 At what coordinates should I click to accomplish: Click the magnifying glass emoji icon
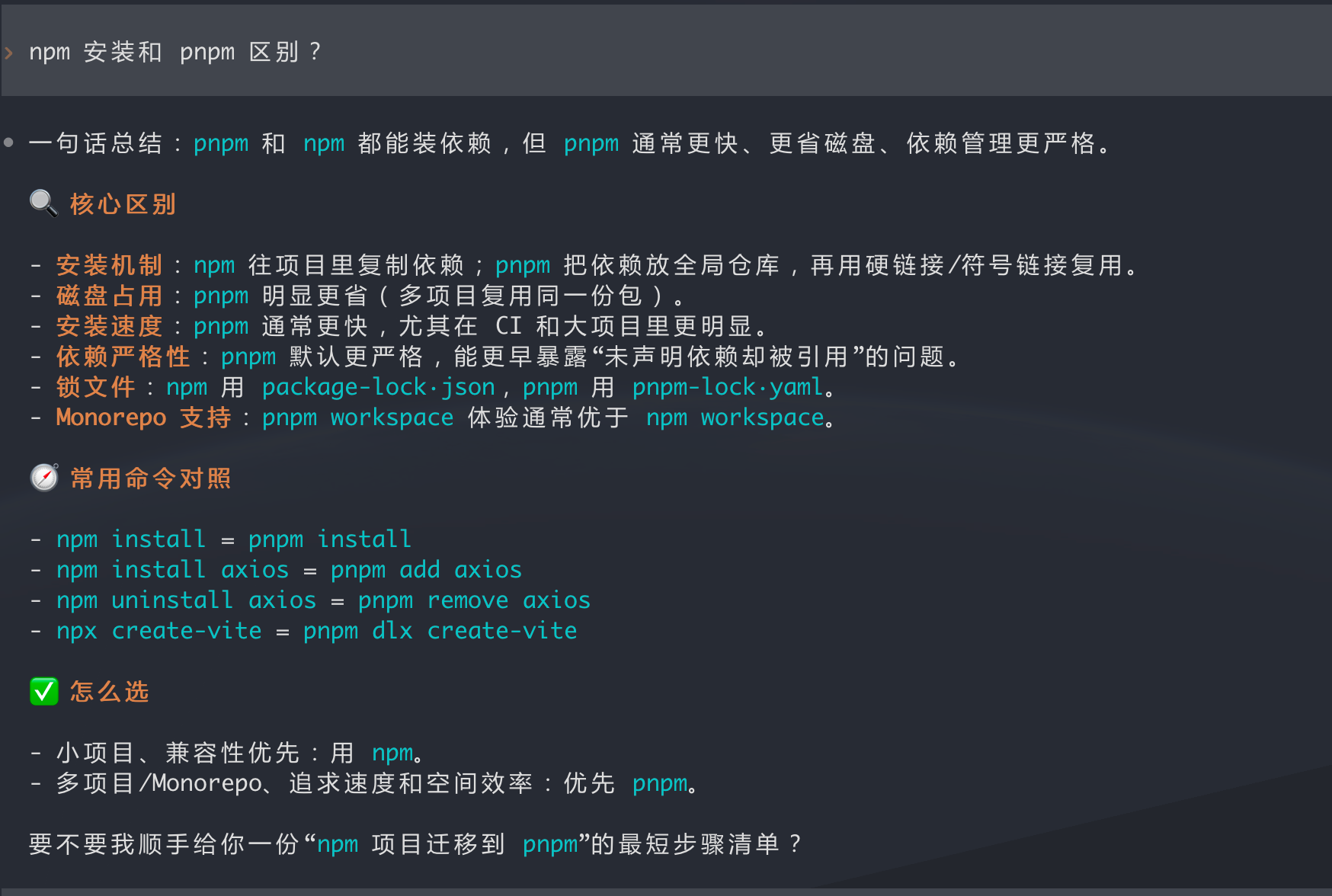tap(43, 203)
